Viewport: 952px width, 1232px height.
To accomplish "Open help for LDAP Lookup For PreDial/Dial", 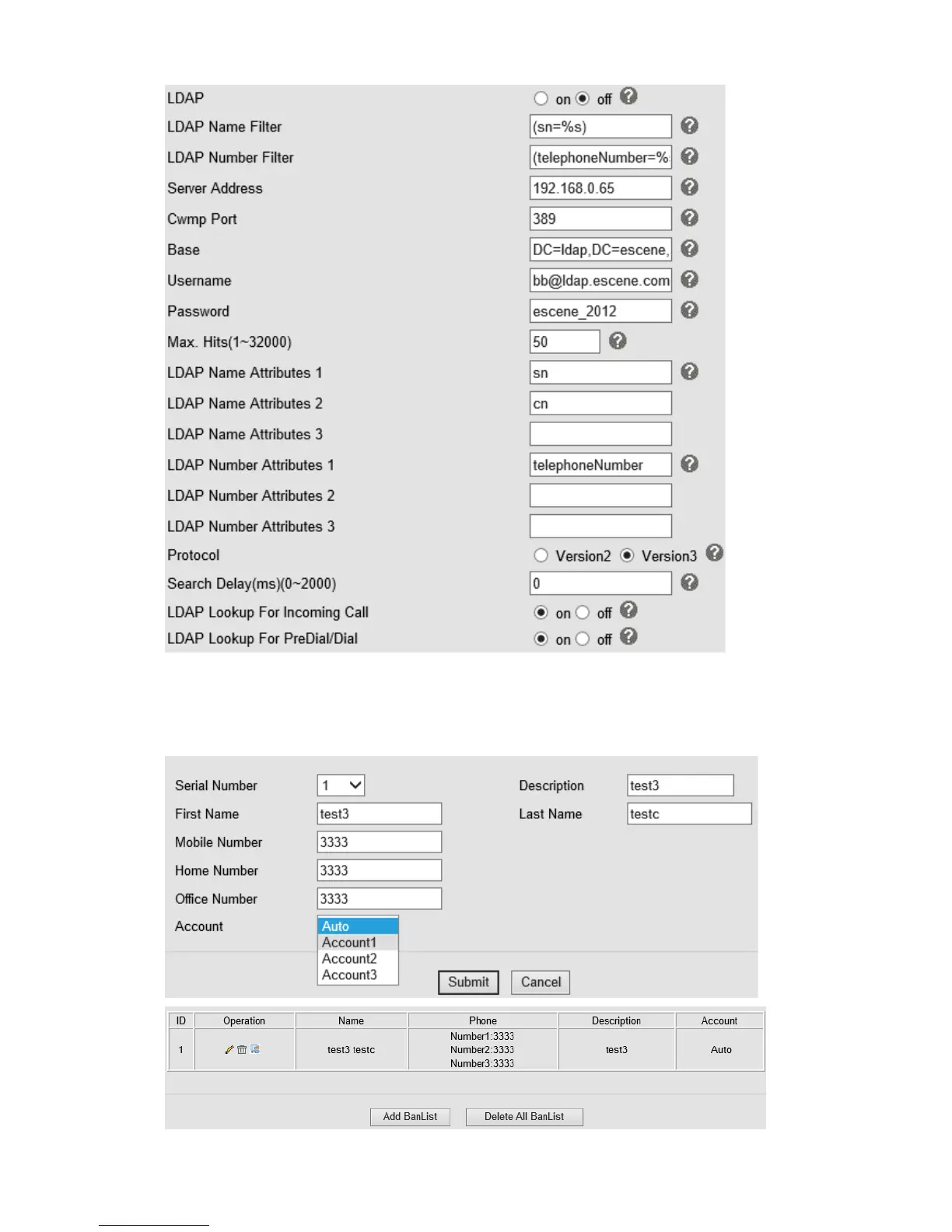I will tap(628, 637).
